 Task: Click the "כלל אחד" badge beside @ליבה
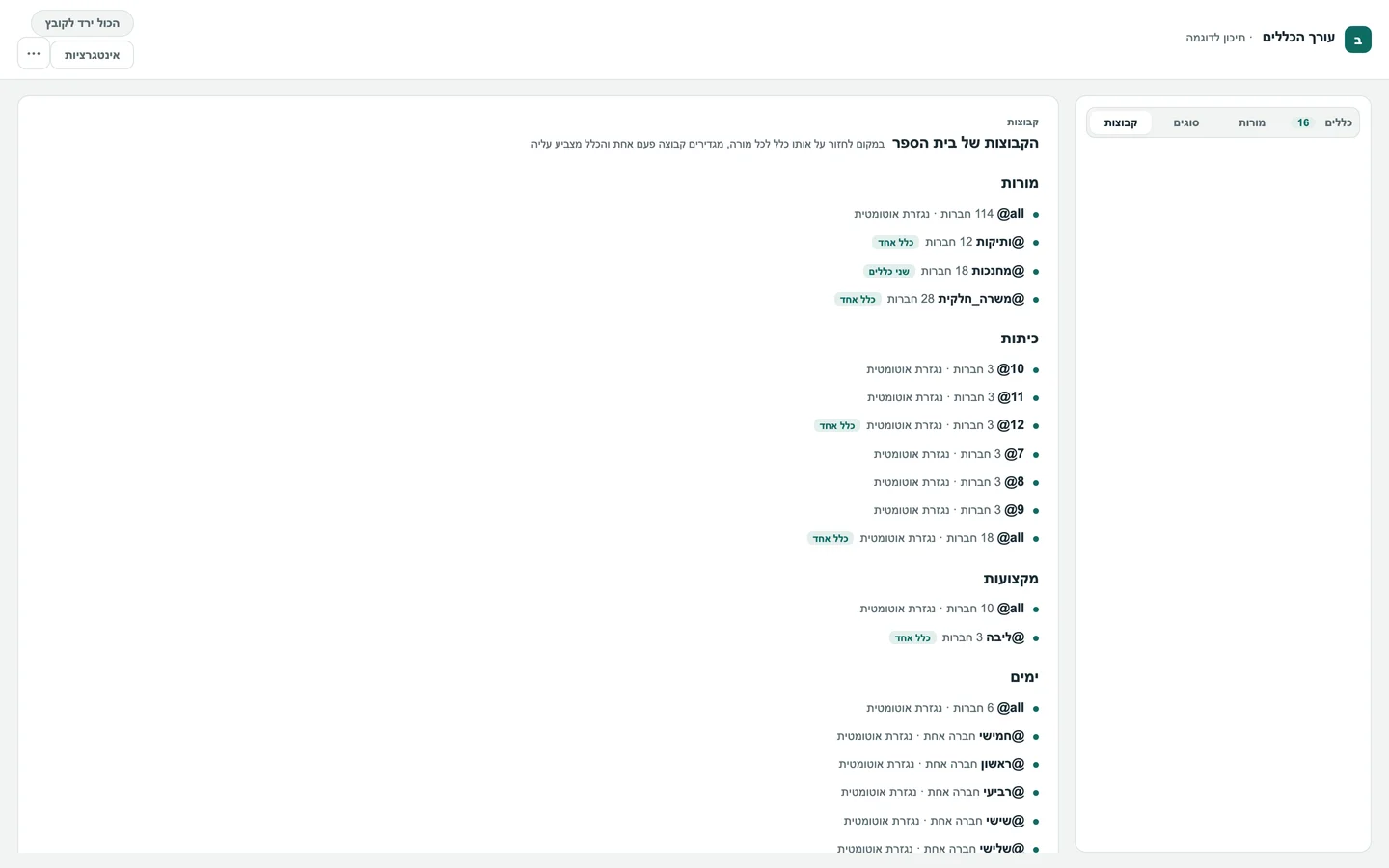point(912,638)
